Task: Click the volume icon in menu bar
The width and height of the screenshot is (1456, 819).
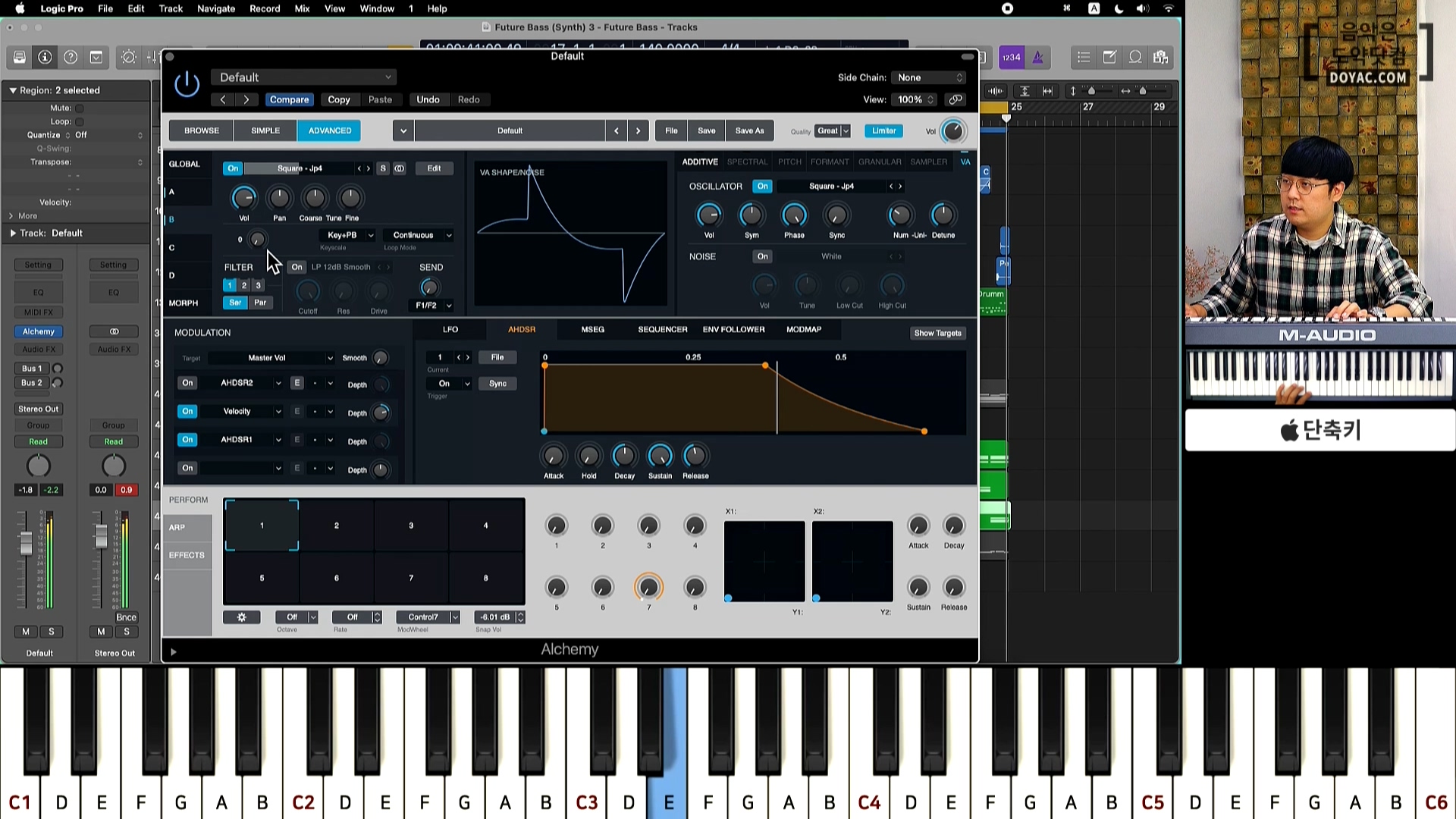Action: tap(1143, 8)
